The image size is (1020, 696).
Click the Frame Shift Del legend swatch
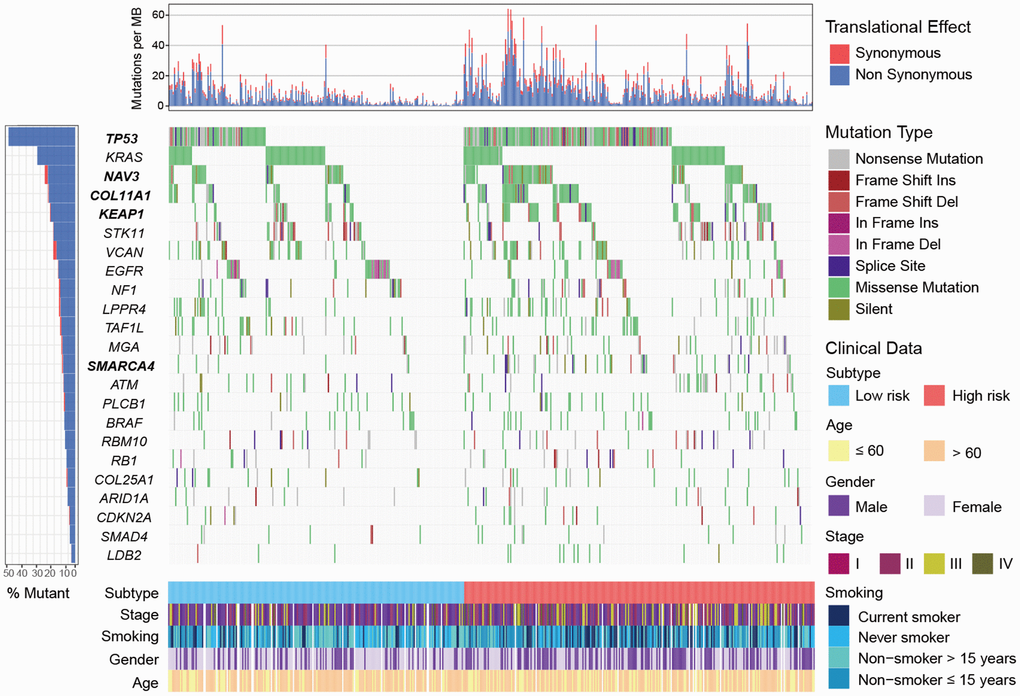point(836,201)
